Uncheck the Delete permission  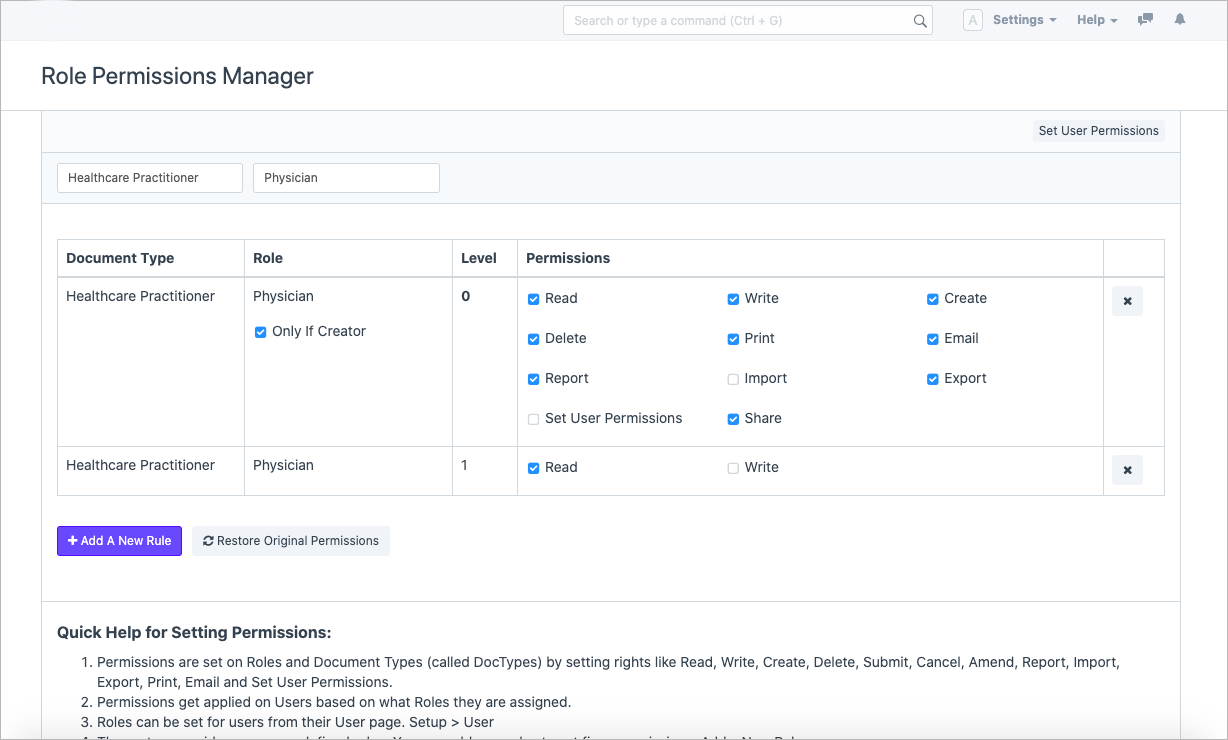pos(534,339)
